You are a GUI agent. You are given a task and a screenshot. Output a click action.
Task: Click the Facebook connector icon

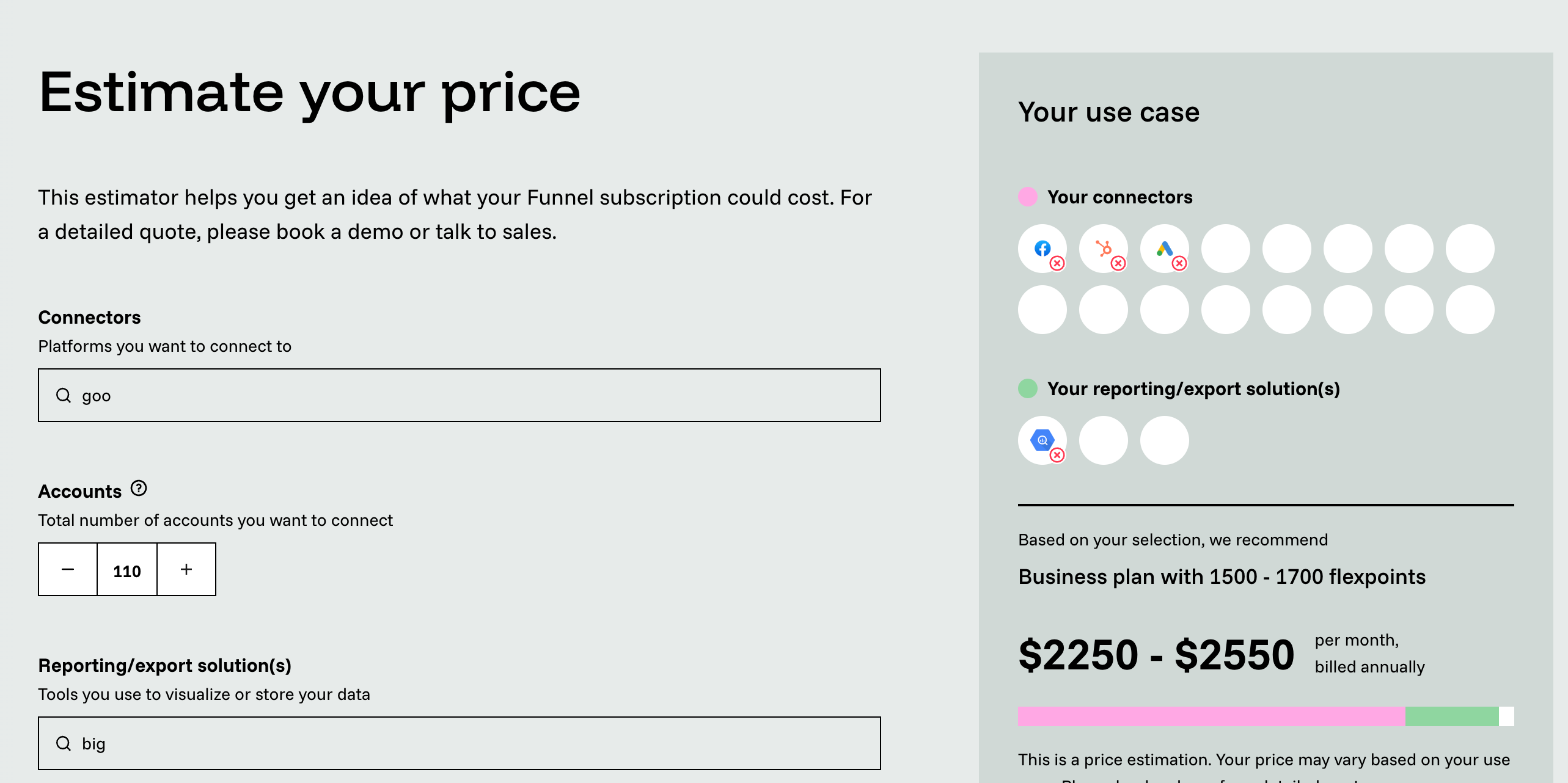coord(1042,248)
